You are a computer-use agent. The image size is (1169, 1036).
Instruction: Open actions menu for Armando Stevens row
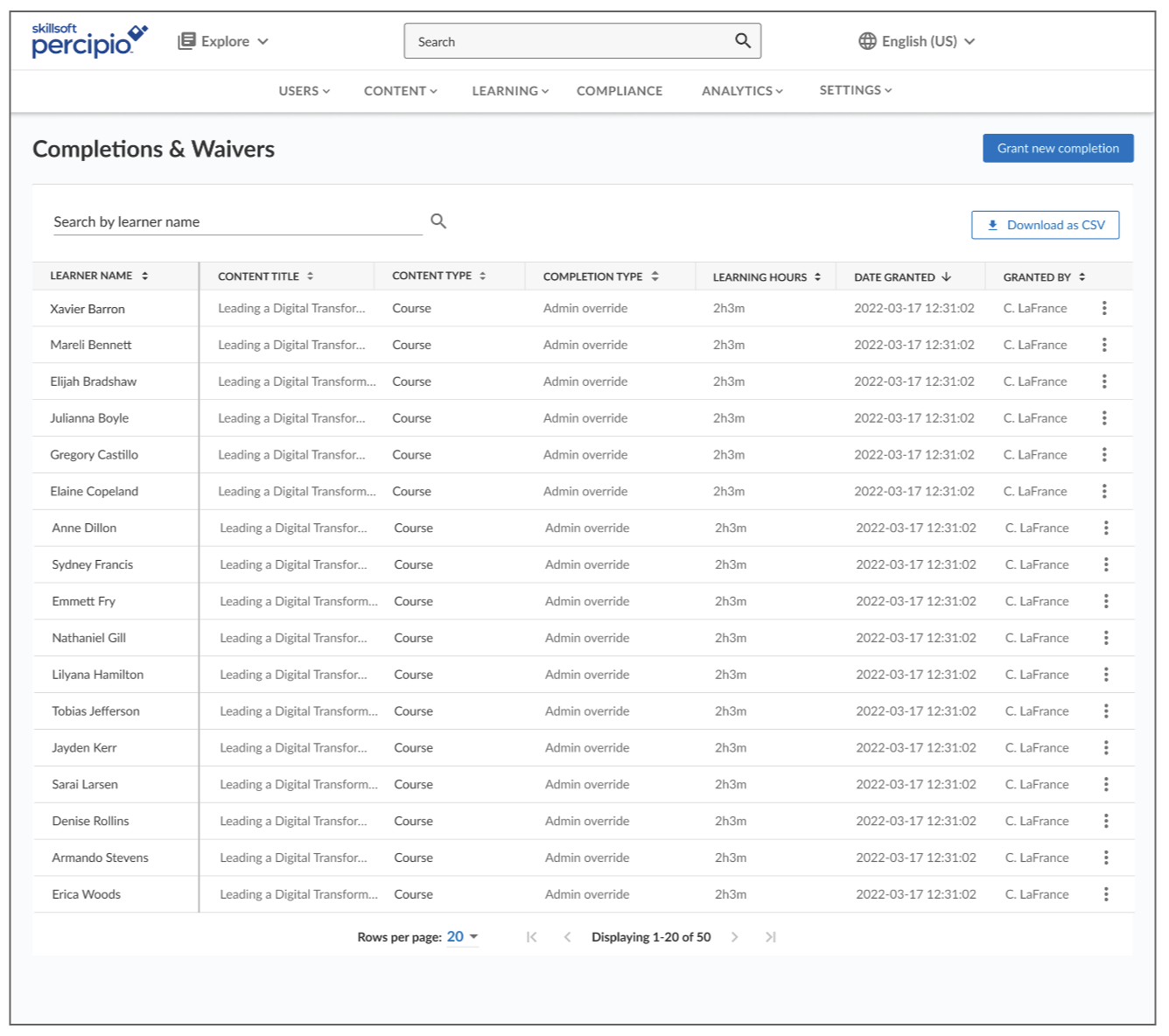[1106, 857]
